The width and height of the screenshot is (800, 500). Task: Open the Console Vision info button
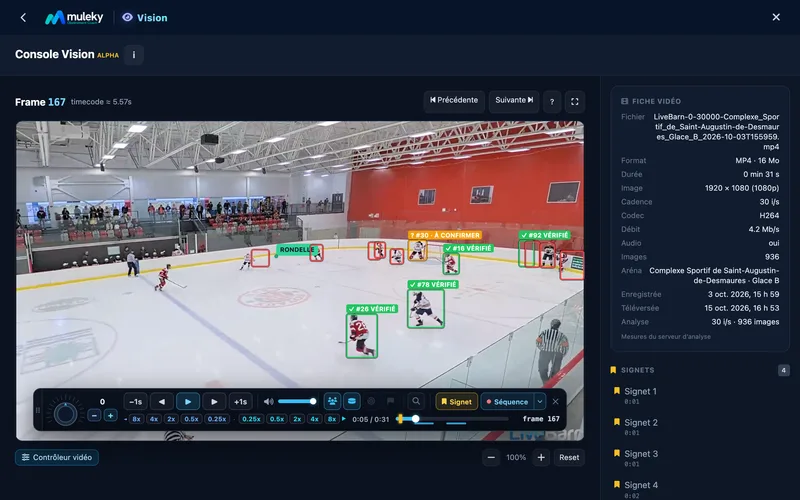point(134,55)
